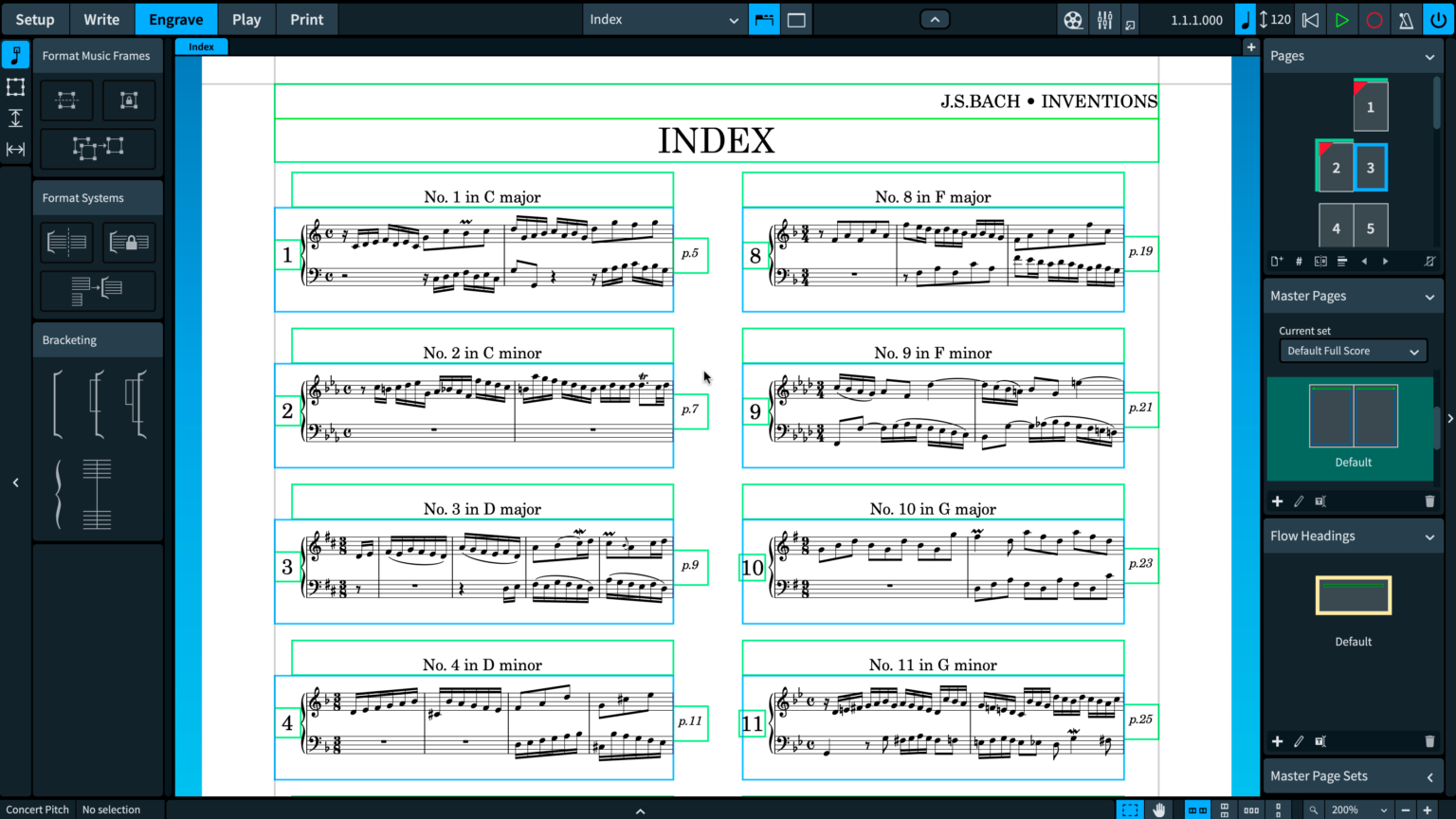This screenshot has height=819, width=1456.
Task: Toggle the Activate Project power button
Action: [1438, 20]
